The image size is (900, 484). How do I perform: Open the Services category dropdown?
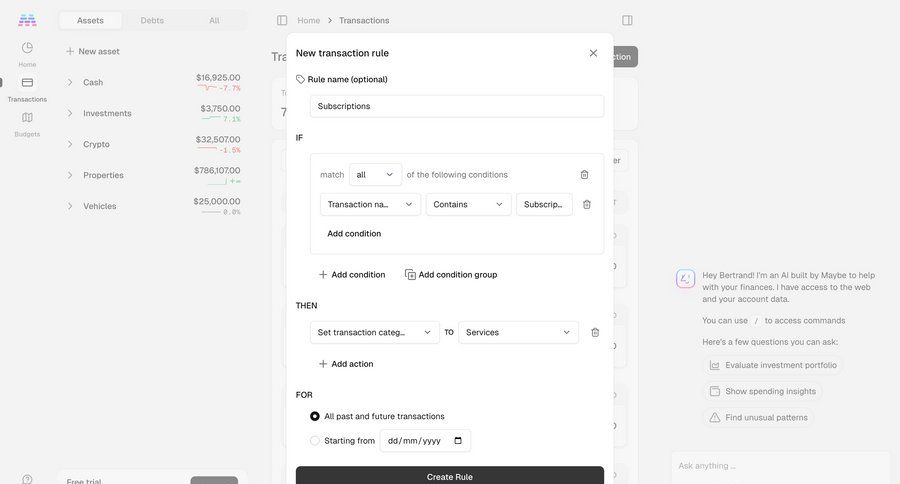click(x=518, y=332)
